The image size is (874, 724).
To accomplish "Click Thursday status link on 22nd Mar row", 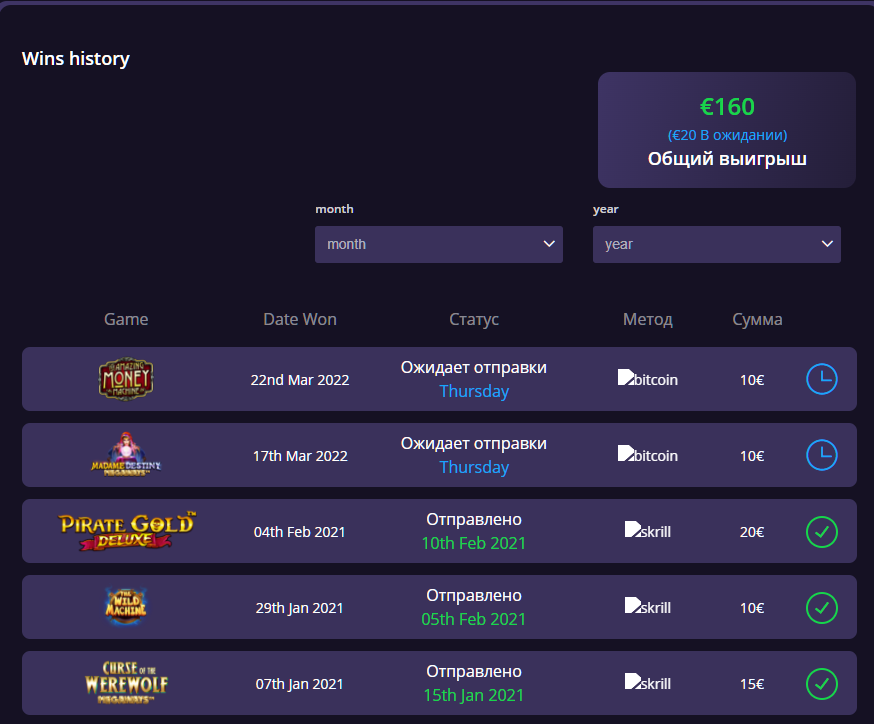I will (474, 392).
